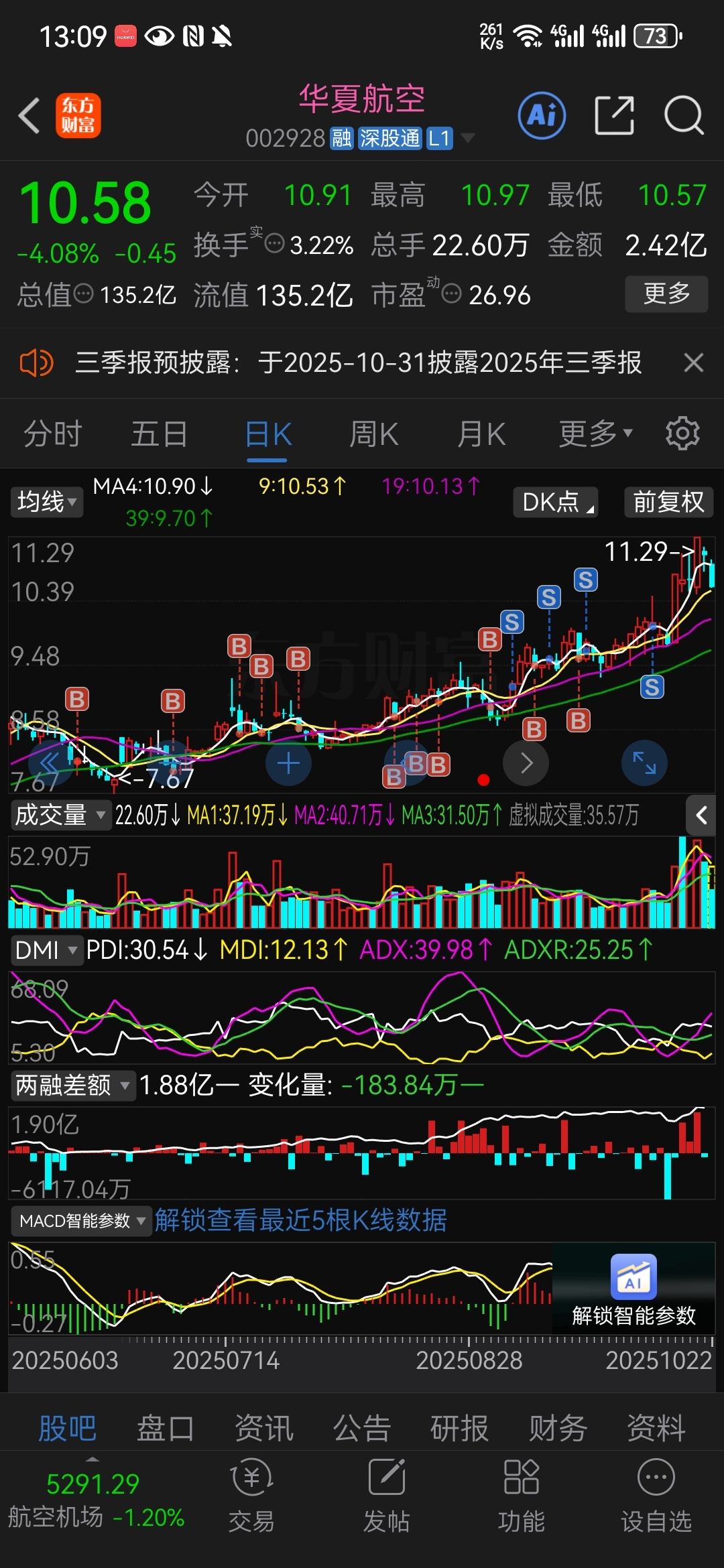This screenshot has height=1568, width=724.
Task: Tap chart move-right arrow button
Action: point(526,763)
